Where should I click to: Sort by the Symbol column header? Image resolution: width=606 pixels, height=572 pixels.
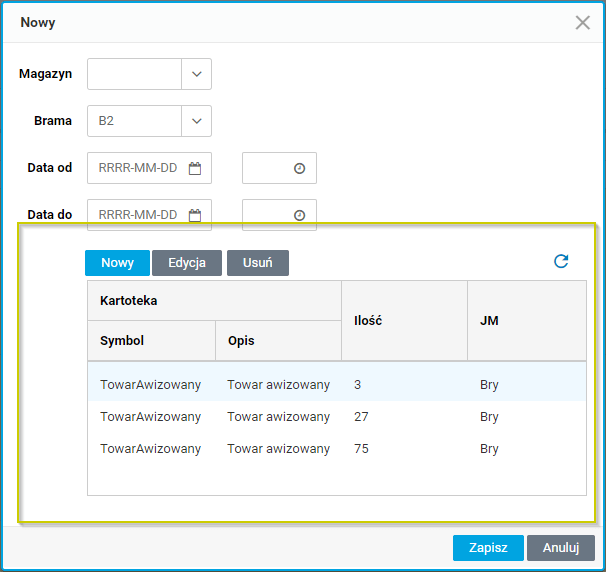[152, 340]
